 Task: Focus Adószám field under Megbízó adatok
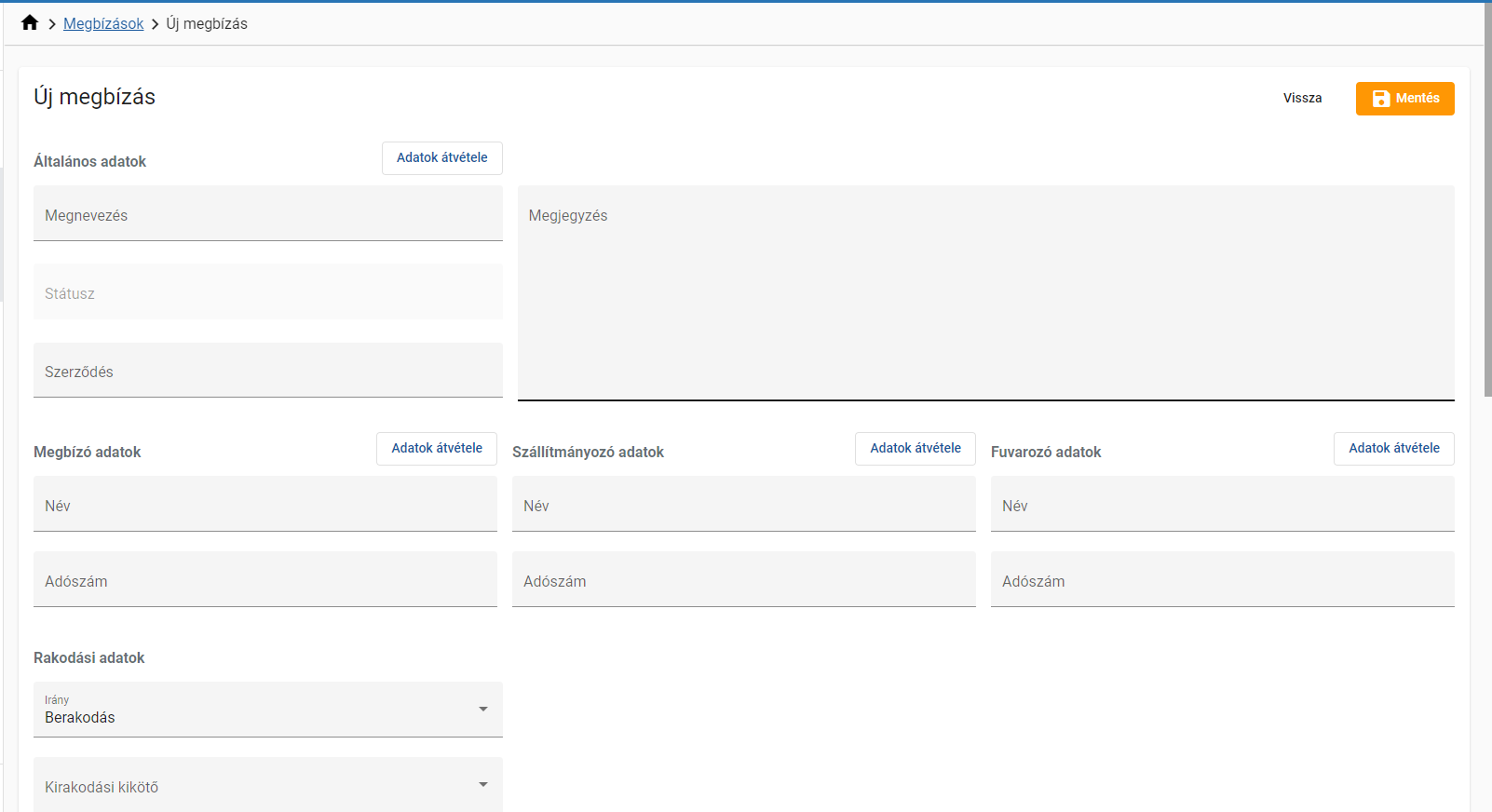pos(264,580)
